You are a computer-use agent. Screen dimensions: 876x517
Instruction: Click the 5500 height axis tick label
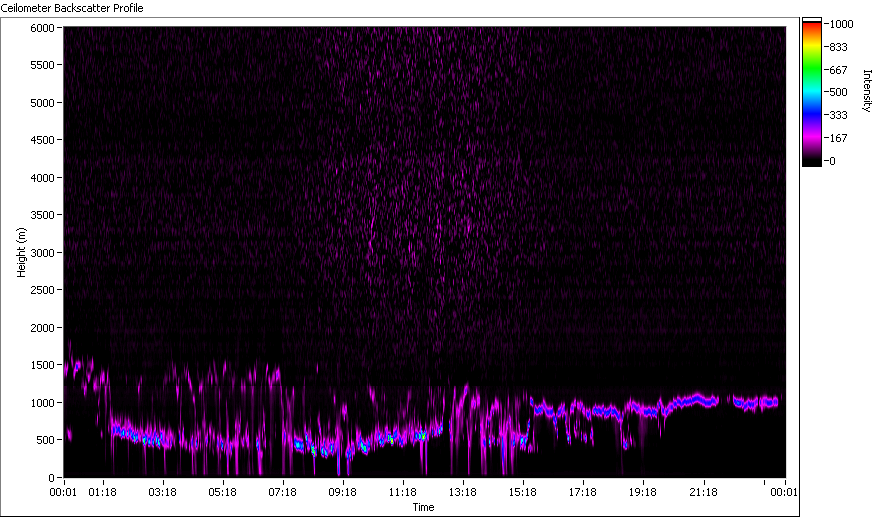[42, 65]
